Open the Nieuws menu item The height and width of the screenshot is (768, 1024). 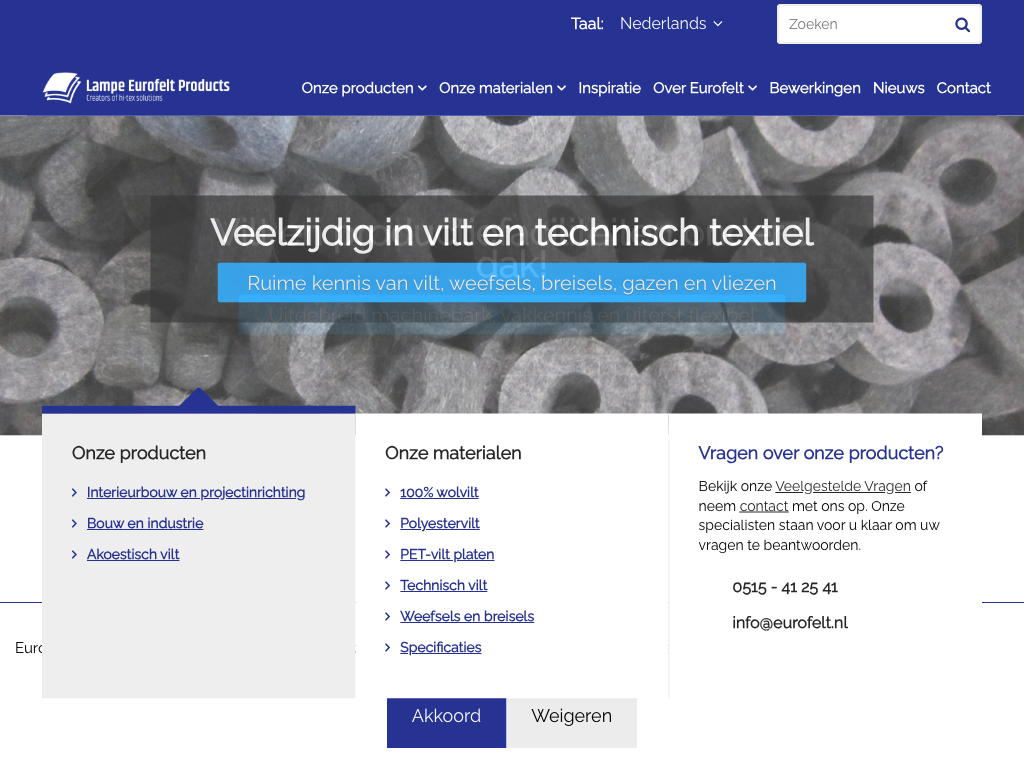point(898,88)
